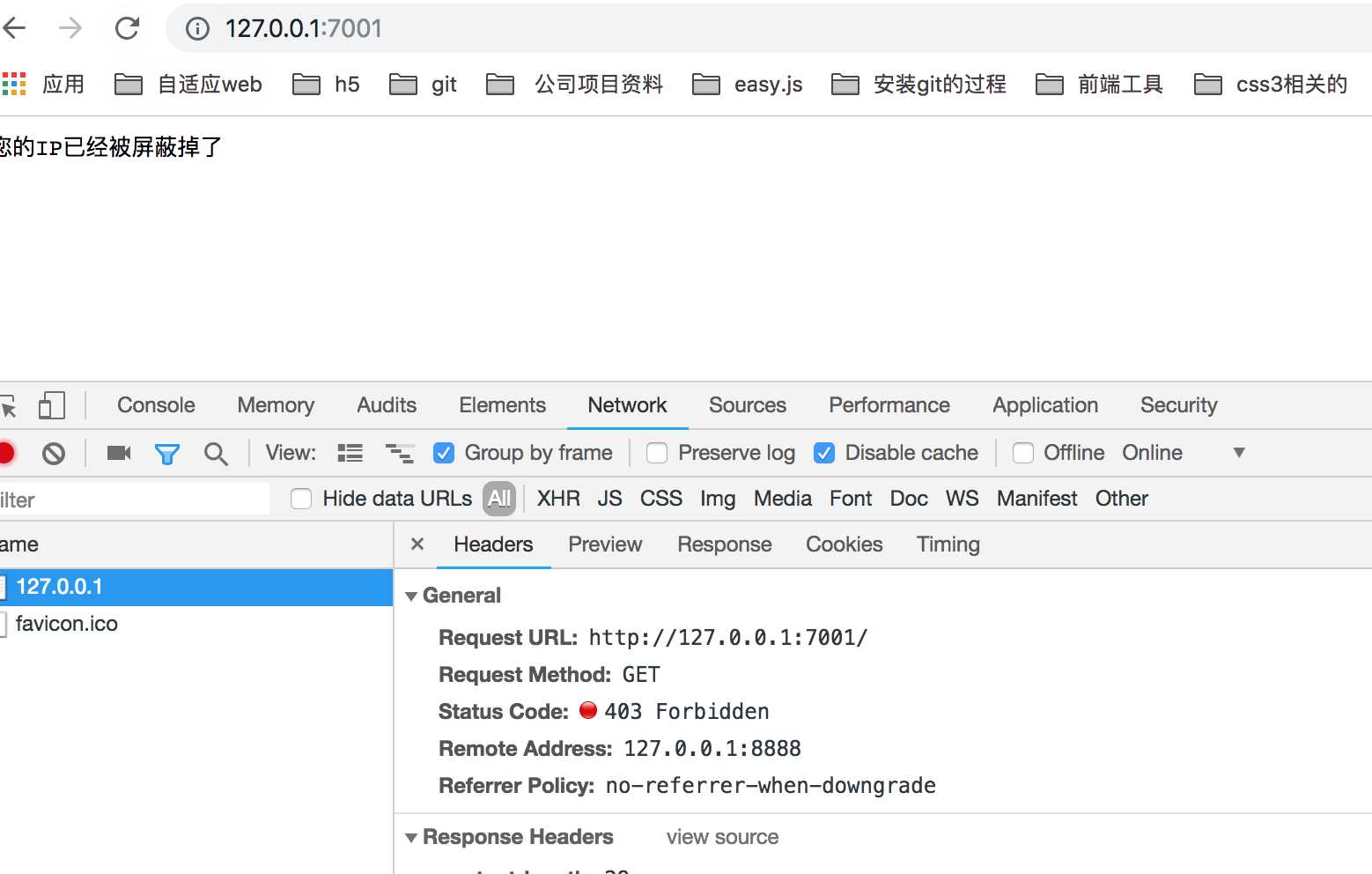Open the Elements panel

pyautogui.click(x=502, y=405)
